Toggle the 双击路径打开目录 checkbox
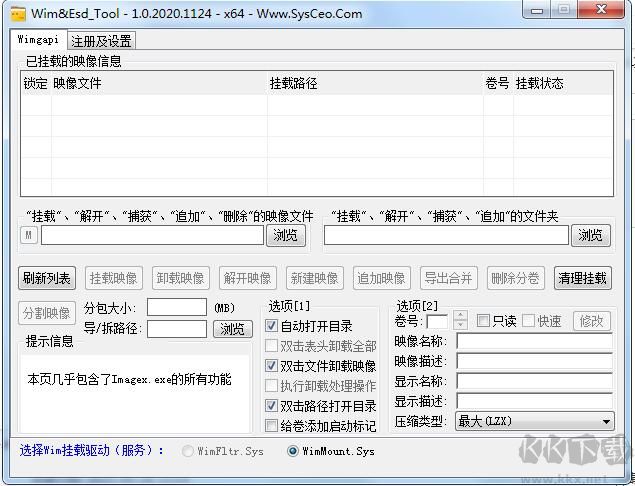Screen dimensions: 635x486 click(271, 405)
